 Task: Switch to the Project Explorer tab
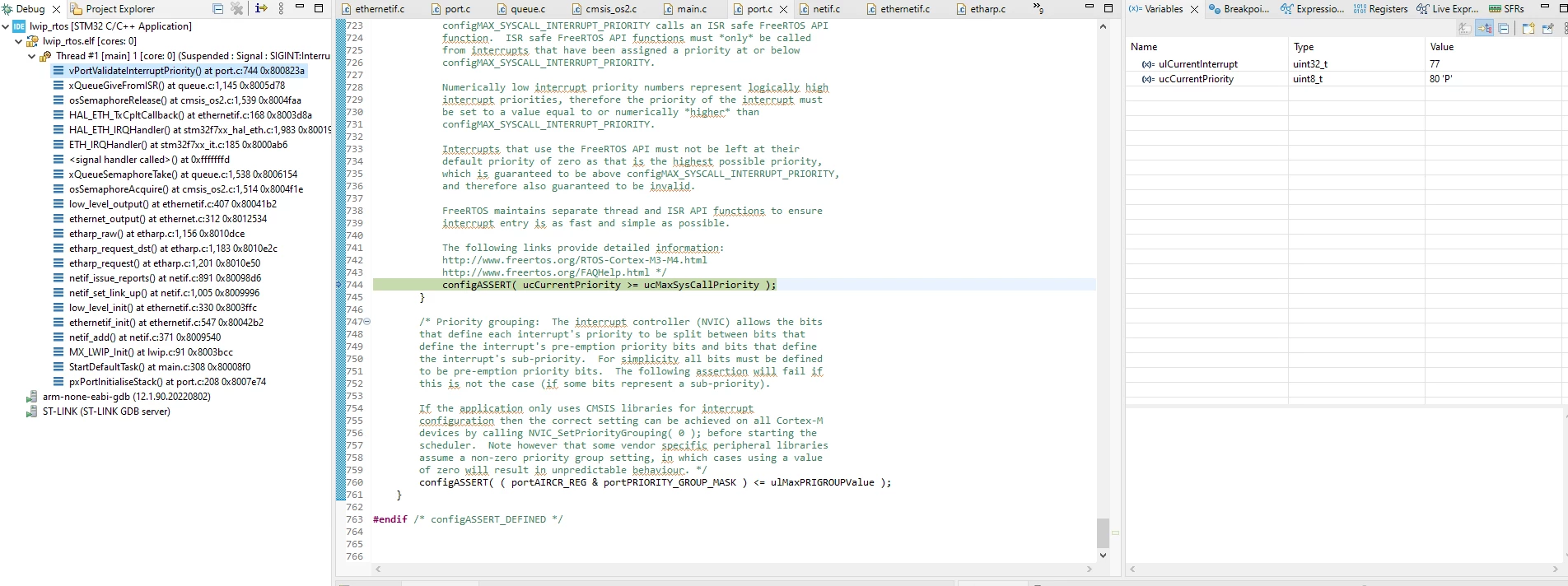113,9
